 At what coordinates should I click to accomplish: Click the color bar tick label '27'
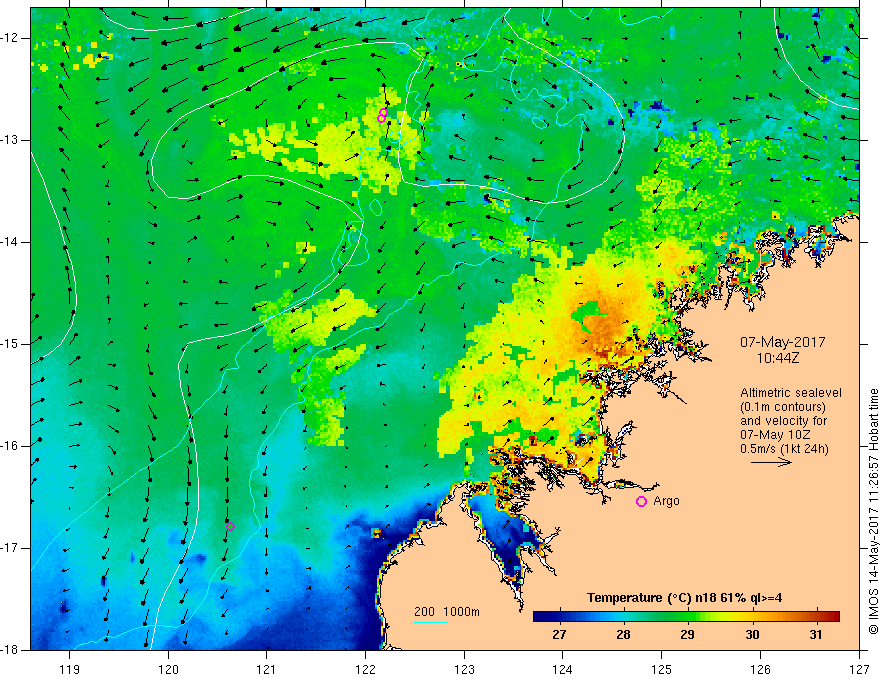point(559,635)
